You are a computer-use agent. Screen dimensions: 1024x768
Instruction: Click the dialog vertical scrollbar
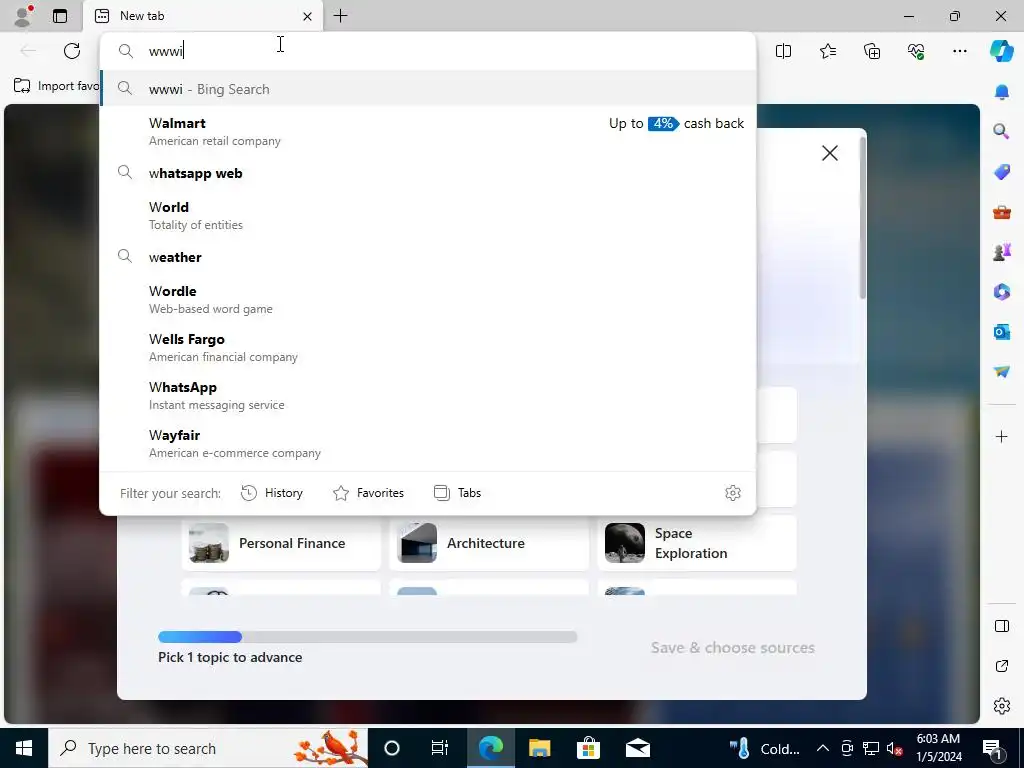click(863, 219)
